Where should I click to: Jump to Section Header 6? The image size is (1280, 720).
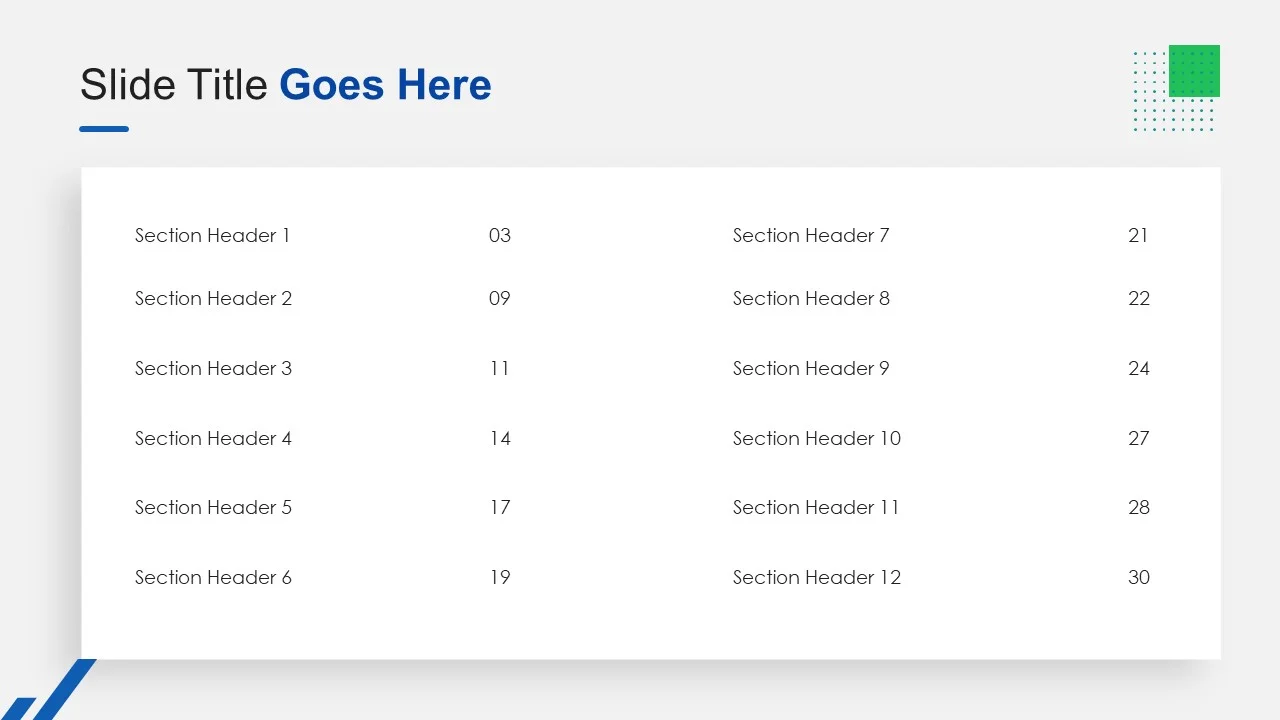click(213, 578)
